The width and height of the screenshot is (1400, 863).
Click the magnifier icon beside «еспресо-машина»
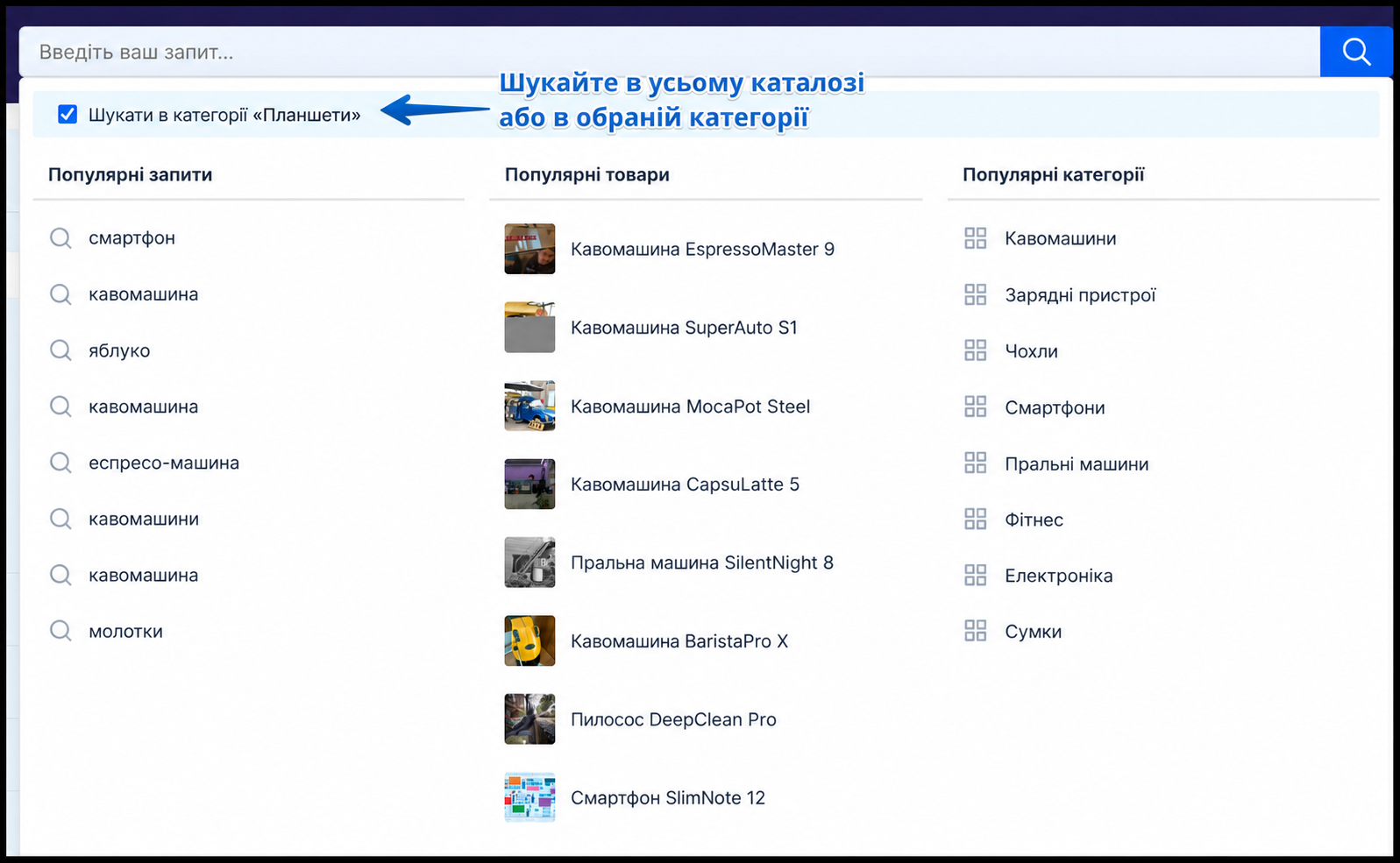point(60,463)
